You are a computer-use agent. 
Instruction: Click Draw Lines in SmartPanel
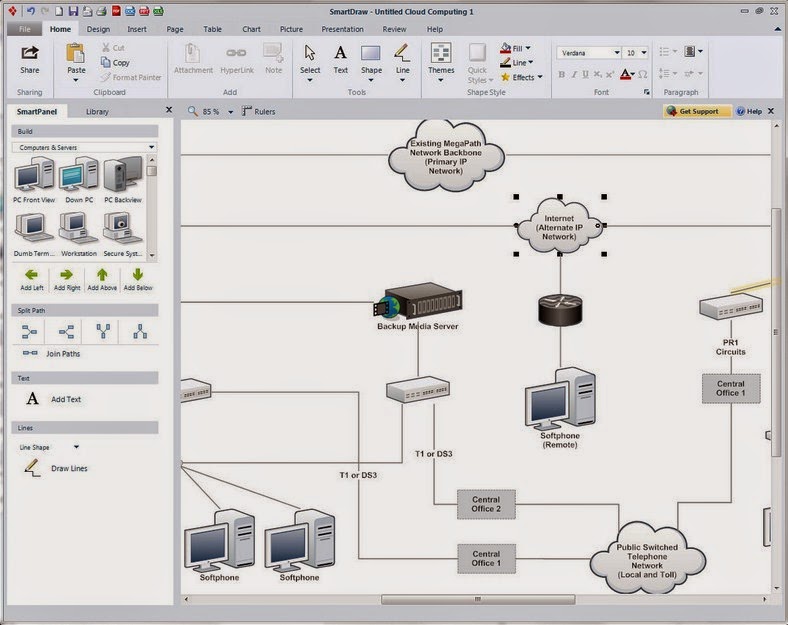pyautogui.click(x=55, y=468)
